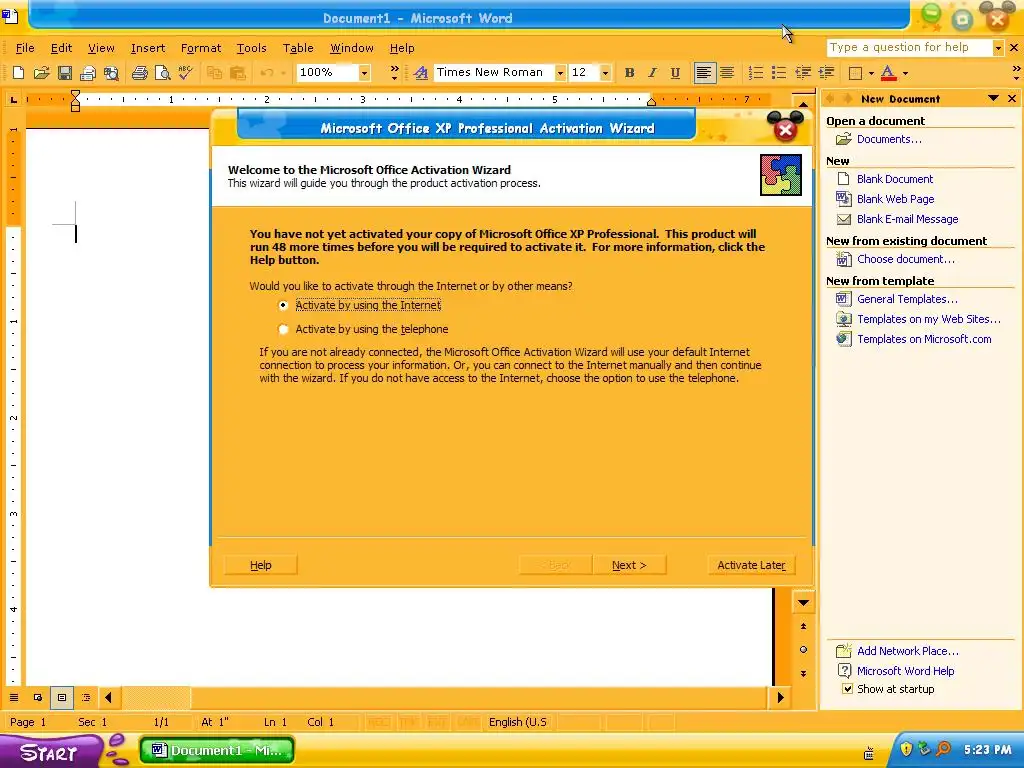
Task: Click the Activate Later button
Action: point(752,565)
